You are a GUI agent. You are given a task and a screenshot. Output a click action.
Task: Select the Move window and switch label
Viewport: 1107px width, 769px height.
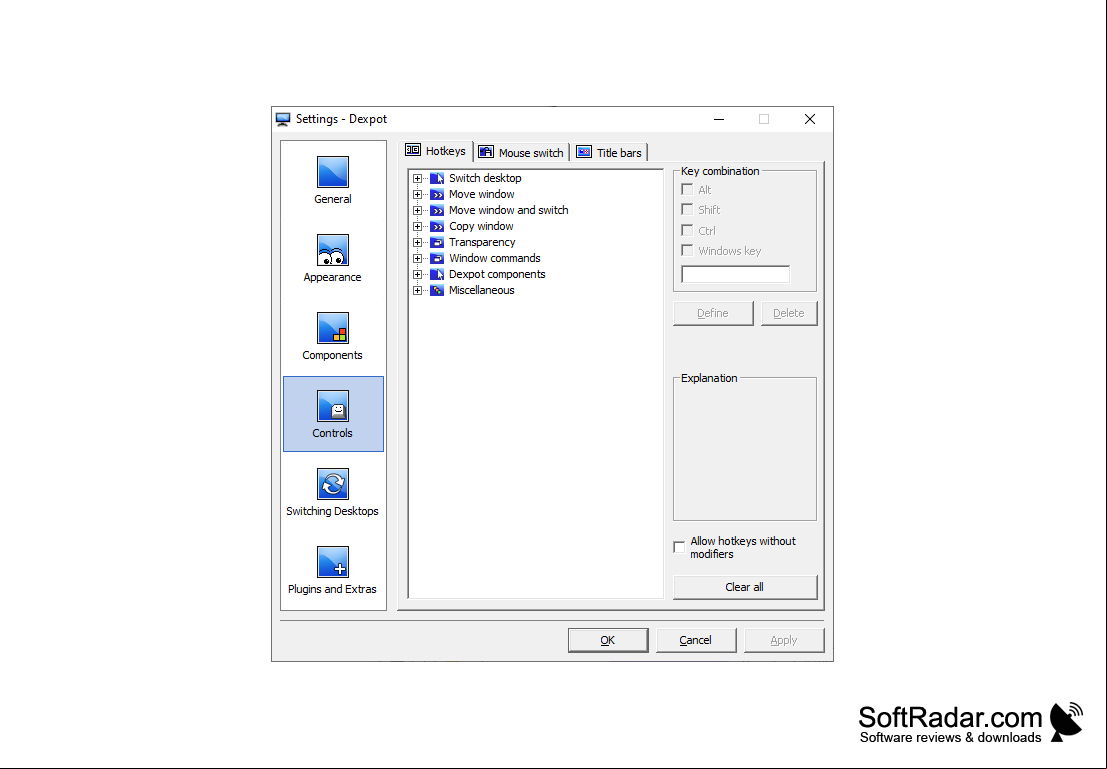pos(508,210)
